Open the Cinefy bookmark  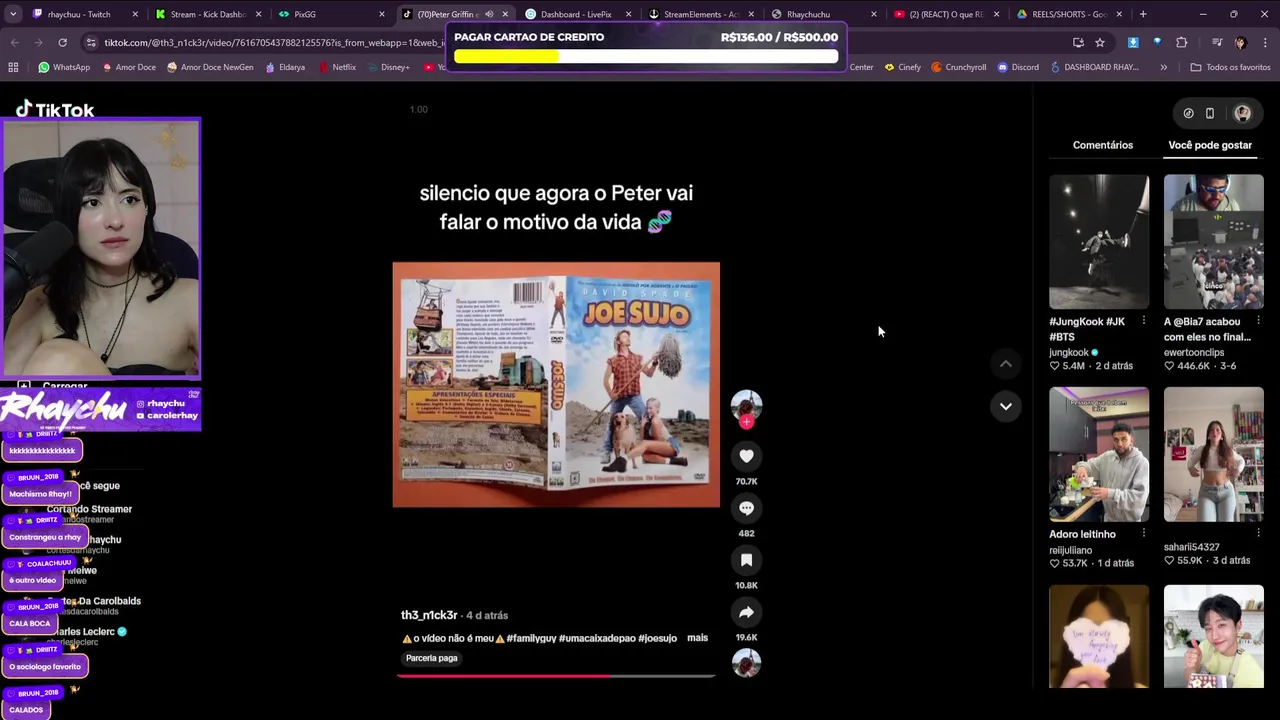tap(902, 67)
